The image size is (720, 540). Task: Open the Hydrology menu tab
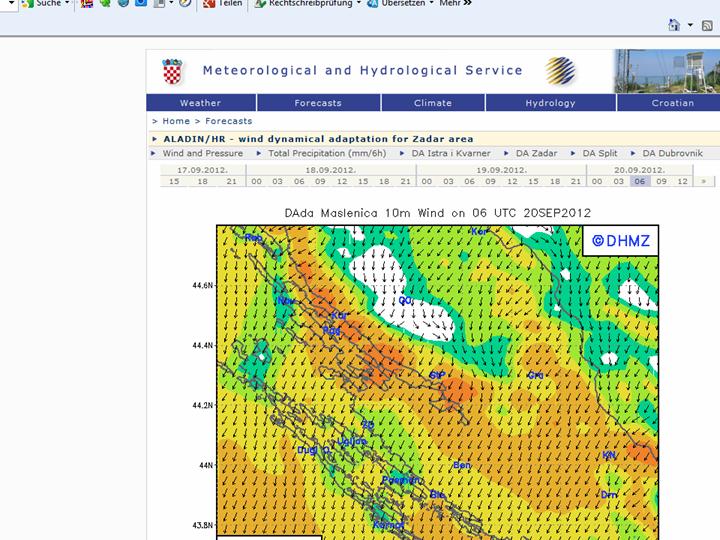coord(550,103)
